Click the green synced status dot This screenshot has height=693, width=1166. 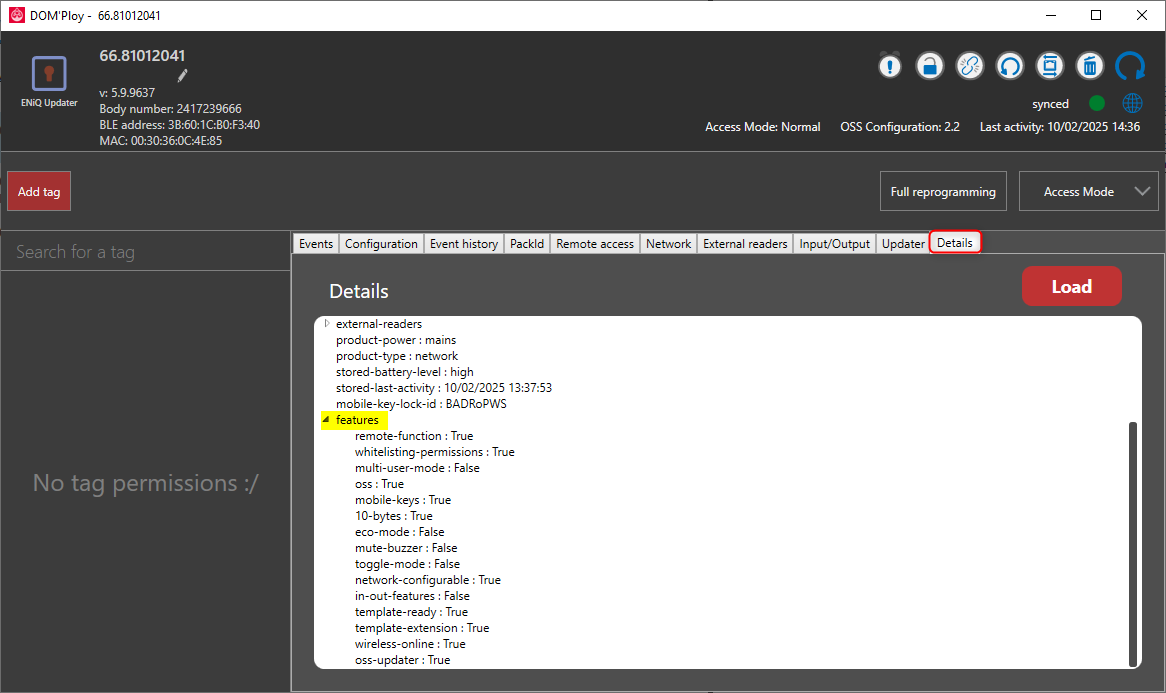coord(1097,103)
